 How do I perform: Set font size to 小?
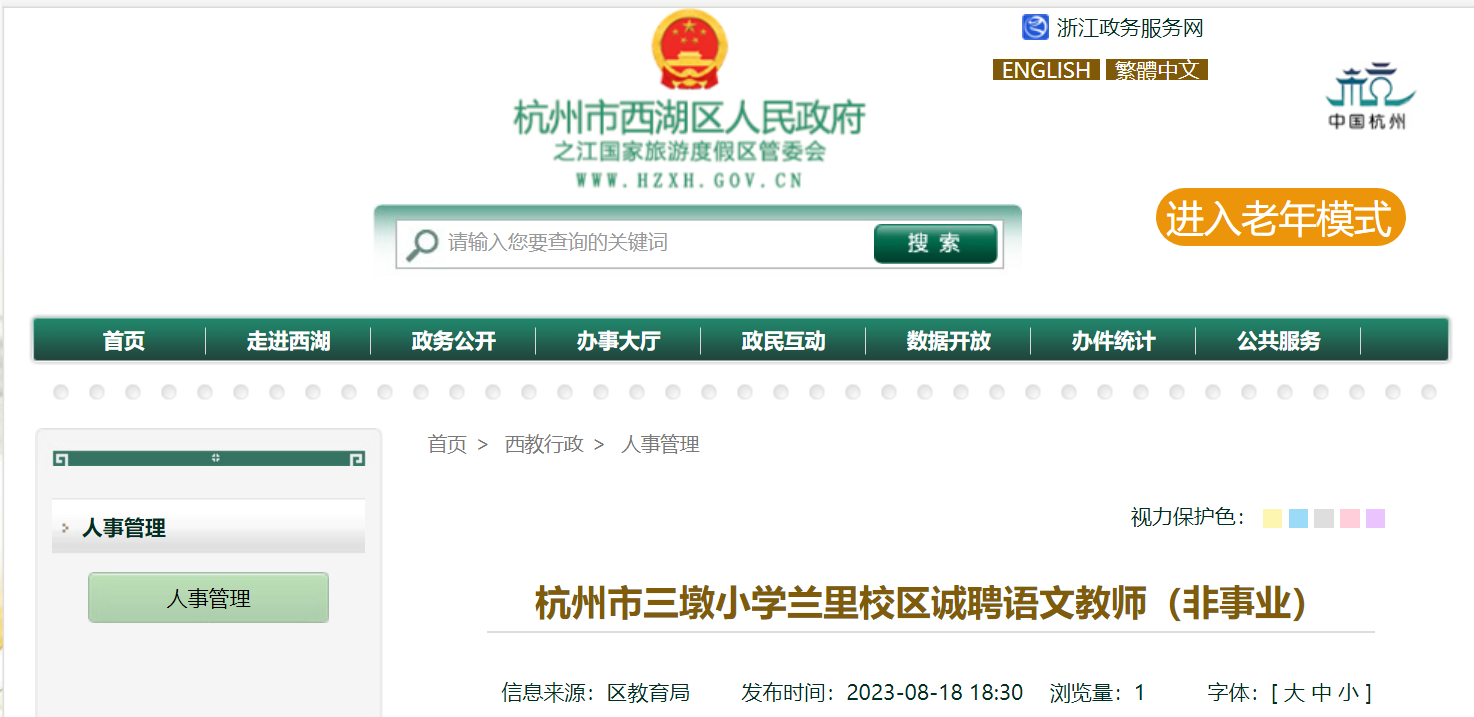pos(1349,692)
